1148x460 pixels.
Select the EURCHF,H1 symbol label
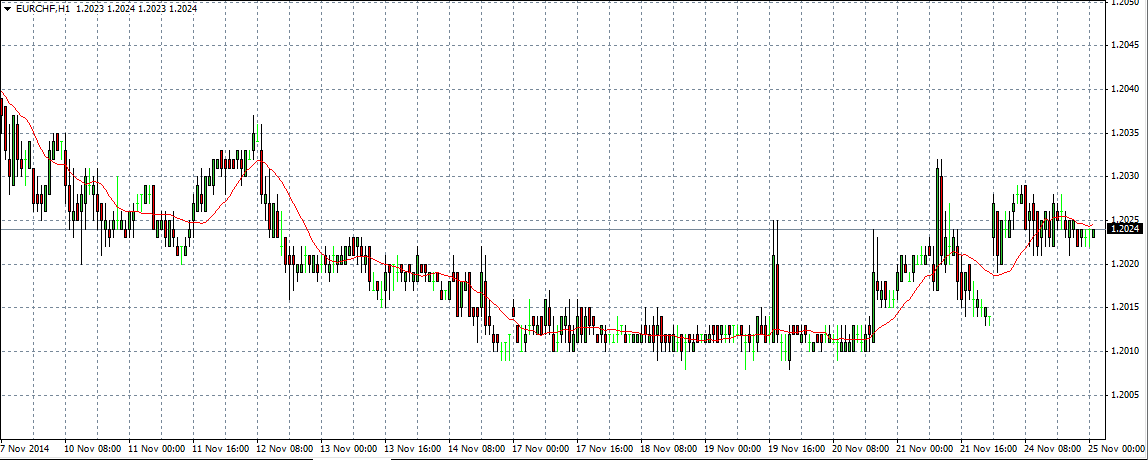pos(43,10)
